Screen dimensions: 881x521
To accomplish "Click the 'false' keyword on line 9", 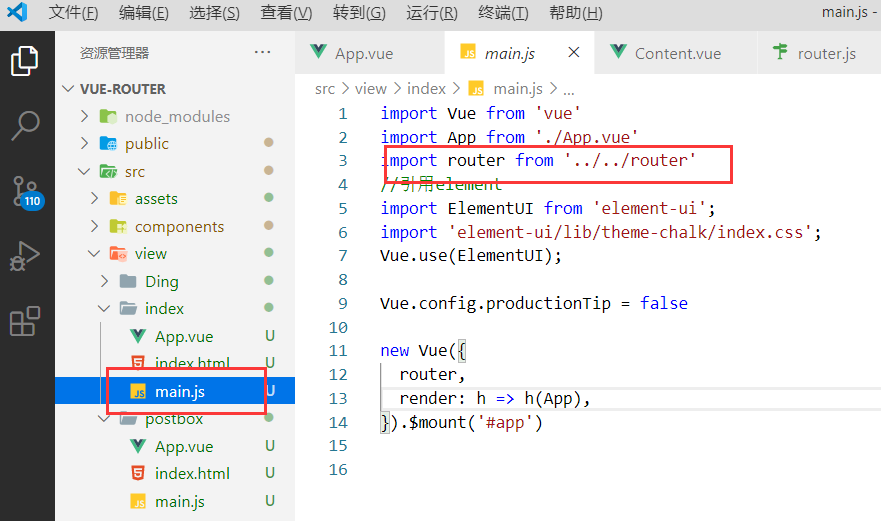I will pos(664,303).
